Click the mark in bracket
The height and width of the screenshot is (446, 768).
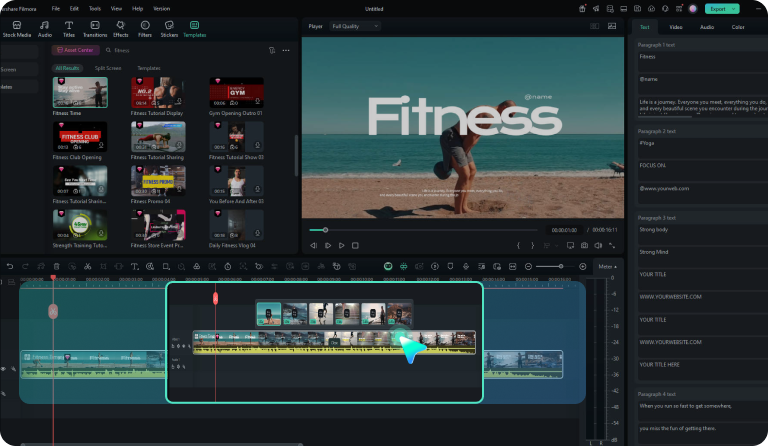point(518,245)
